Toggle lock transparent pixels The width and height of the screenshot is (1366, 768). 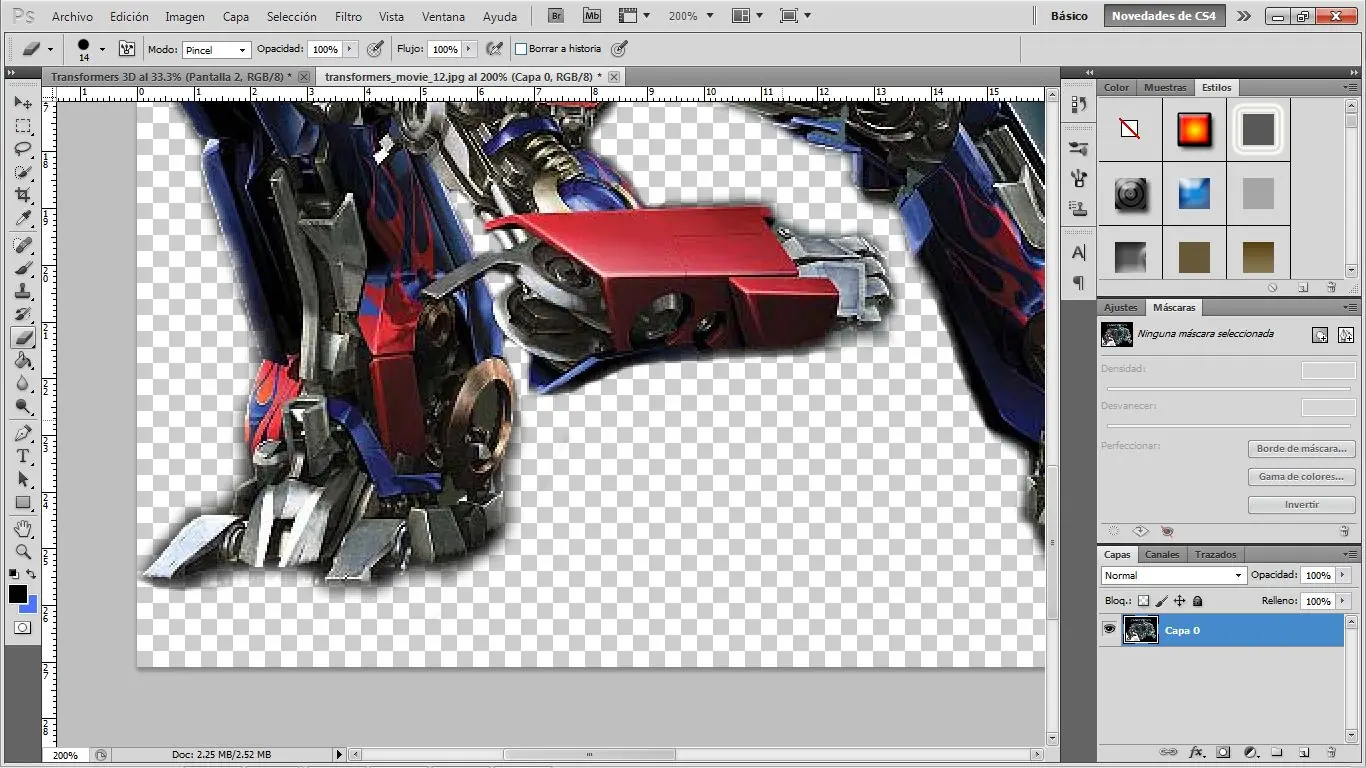(x=1143, y=601)
